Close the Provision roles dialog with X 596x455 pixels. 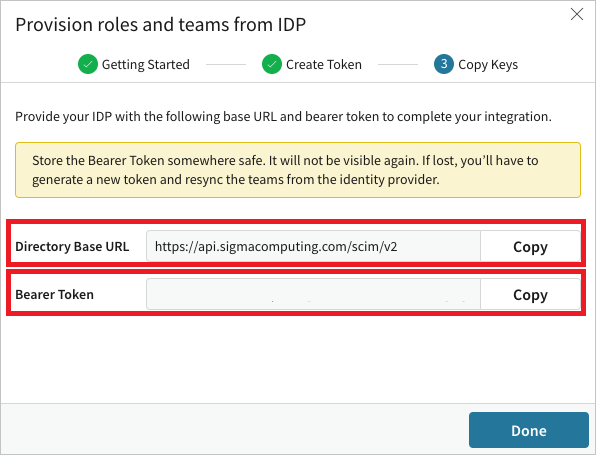click(x=577, y=14)
